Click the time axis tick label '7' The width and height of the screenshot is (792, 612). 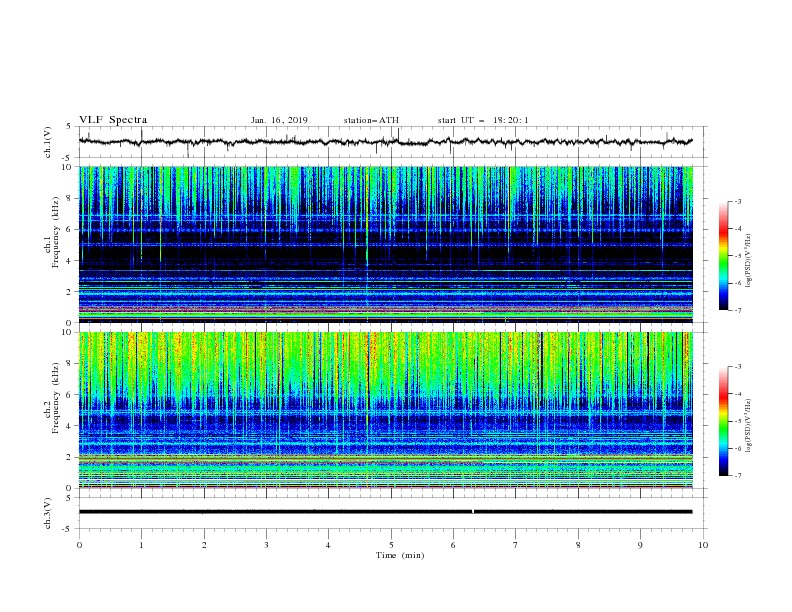[x=516, y=545]
